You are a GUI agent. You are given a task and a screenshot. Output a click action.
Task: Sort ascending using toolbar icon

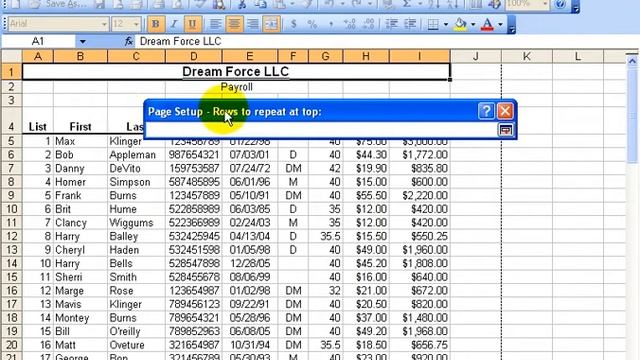434,4
